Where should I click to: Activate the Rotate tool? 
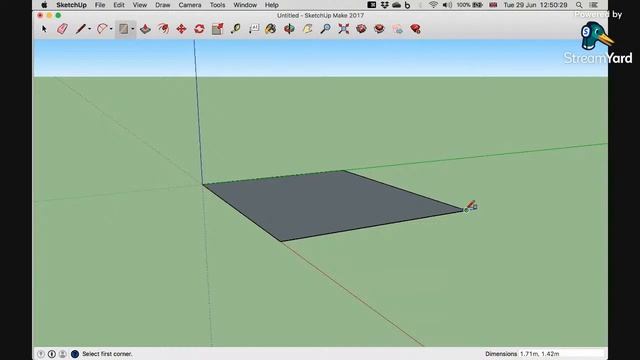[x=199, y=29]
